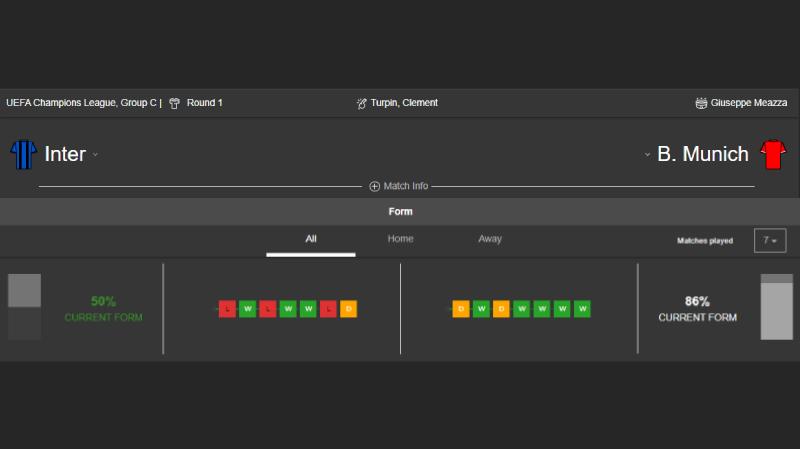Open the Matches played 7 dropdown
Viewport: 800px width, 449px height.
tap(770, 240)
